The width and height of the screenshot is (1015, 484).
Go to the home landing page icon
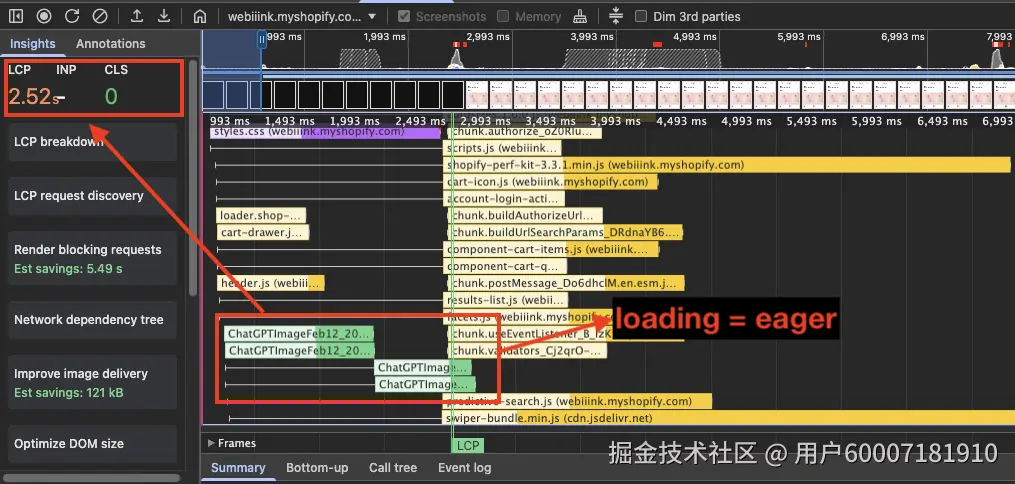click(x=201, y=17)
